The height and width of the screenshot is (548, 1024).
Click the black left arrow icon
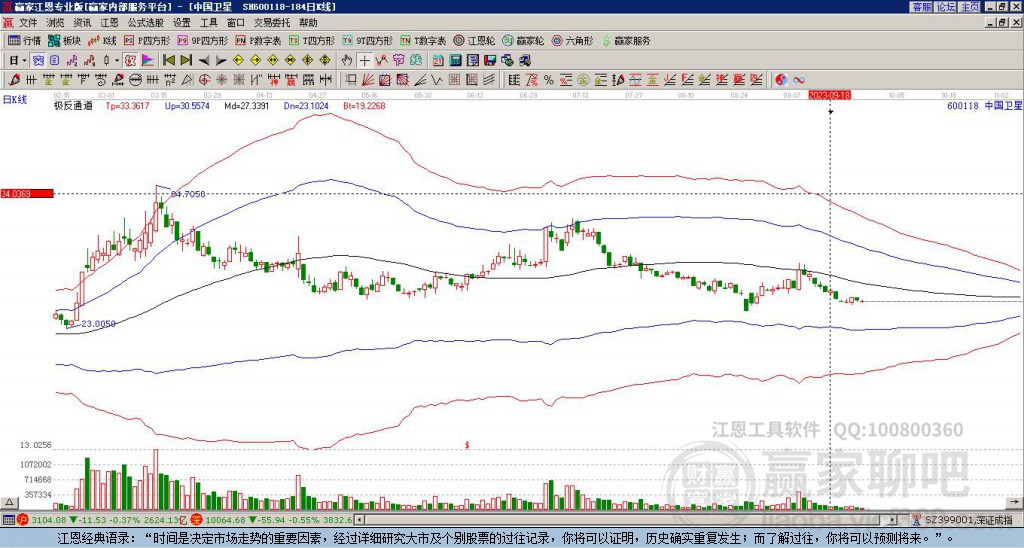coord(204,60)
